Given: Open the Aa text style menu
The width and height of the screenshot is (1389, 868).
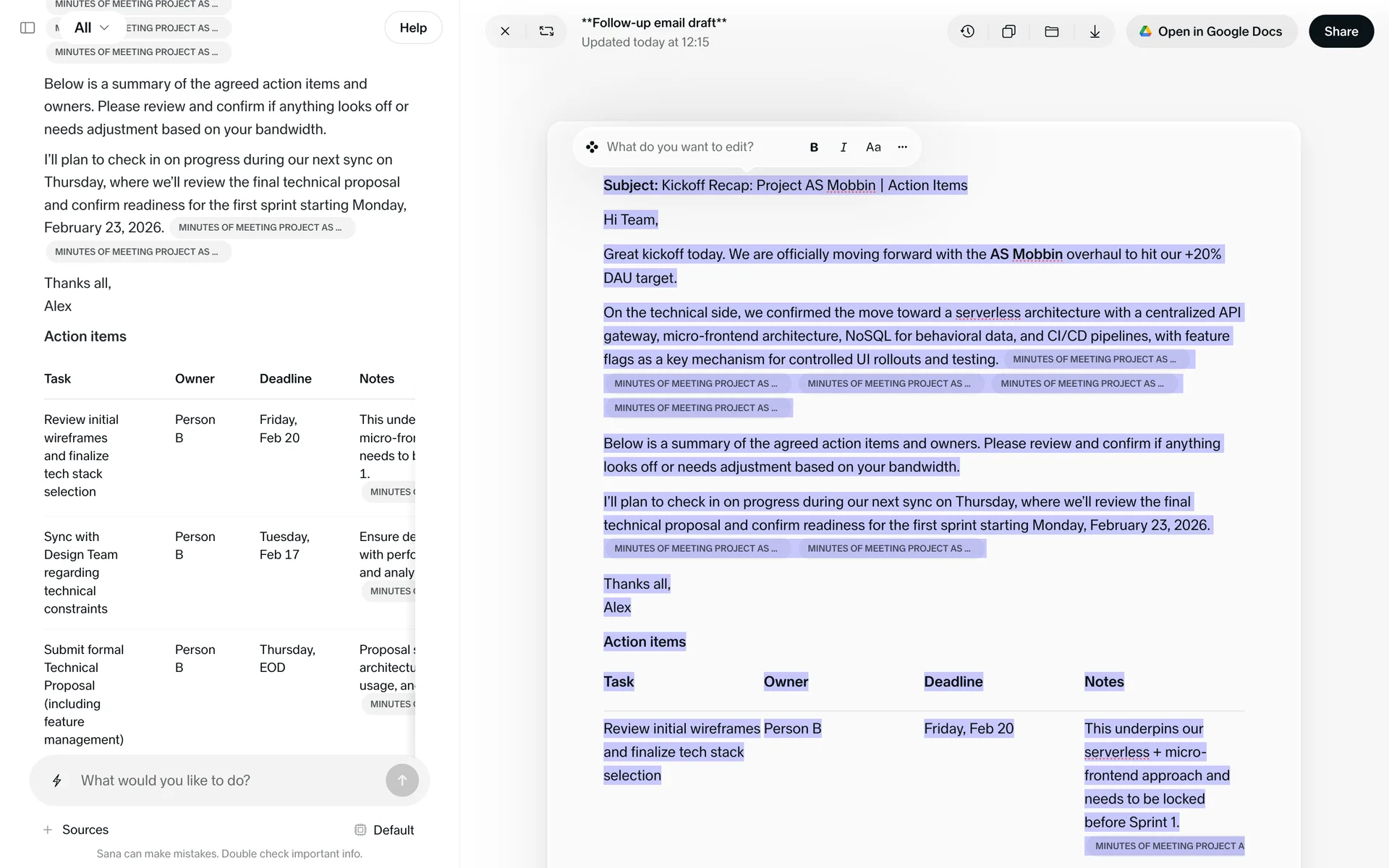Looking at the screenshot, I should click(873, 148).
